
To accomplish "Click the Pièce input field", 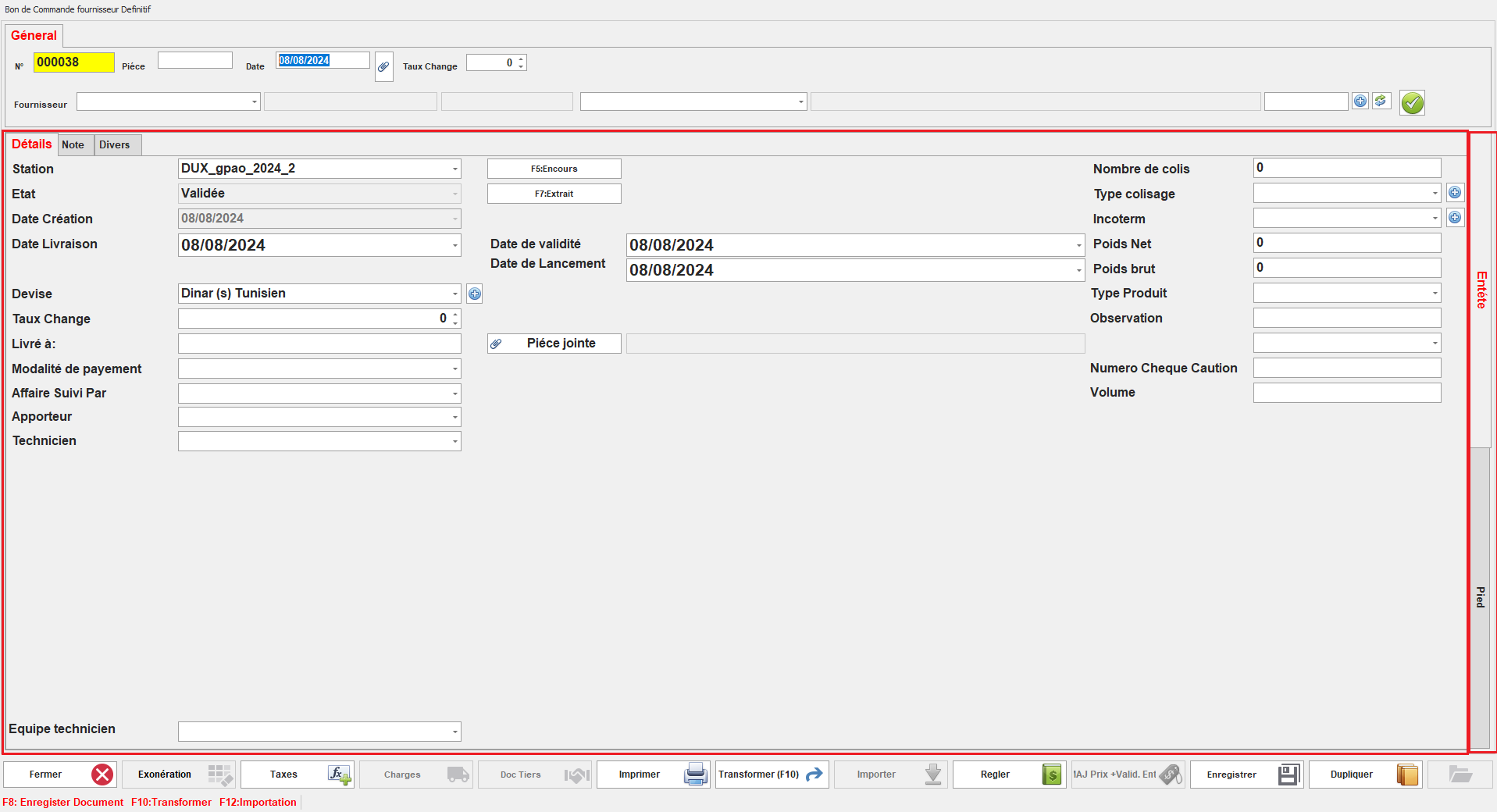I will 195,60.
